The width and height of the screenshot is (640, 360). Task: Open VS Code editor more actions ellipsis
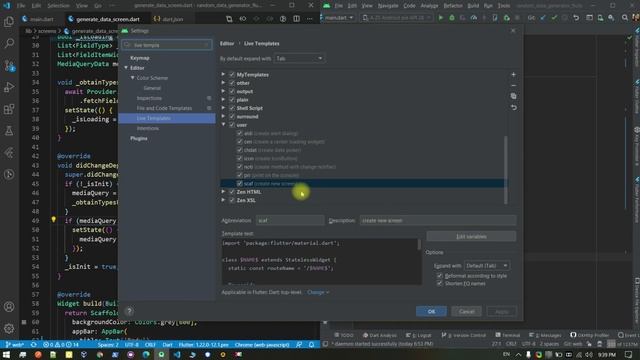point(309,19)
